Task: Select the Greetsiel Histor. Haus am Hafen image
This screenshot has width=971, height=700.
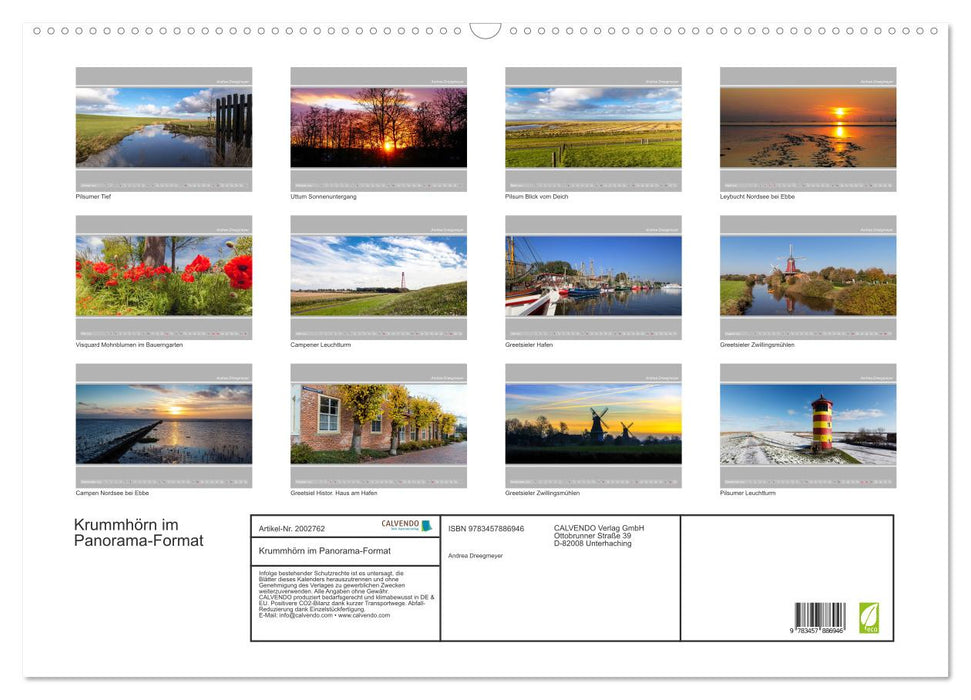Action: 378,422
